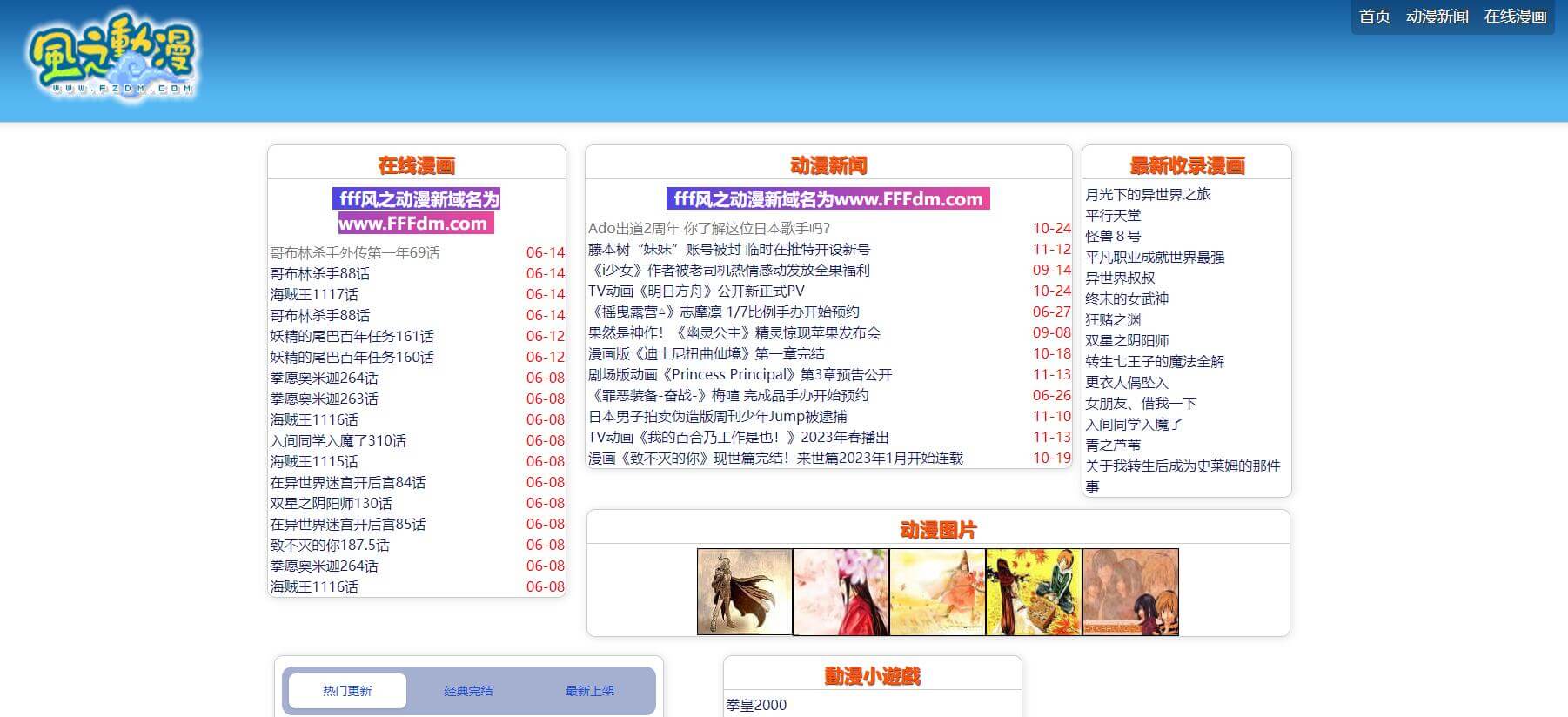Open 在线漫画 in the top navigation

pyautogui.click(x=1515, y=17)
